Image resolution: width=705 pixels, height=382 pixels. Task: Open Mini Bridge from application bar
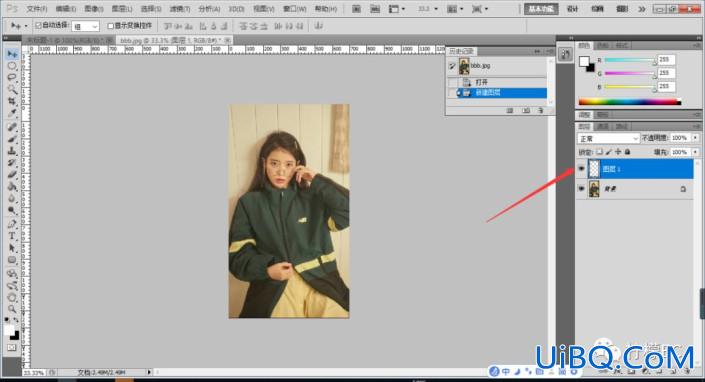click(x=375, y=9)
